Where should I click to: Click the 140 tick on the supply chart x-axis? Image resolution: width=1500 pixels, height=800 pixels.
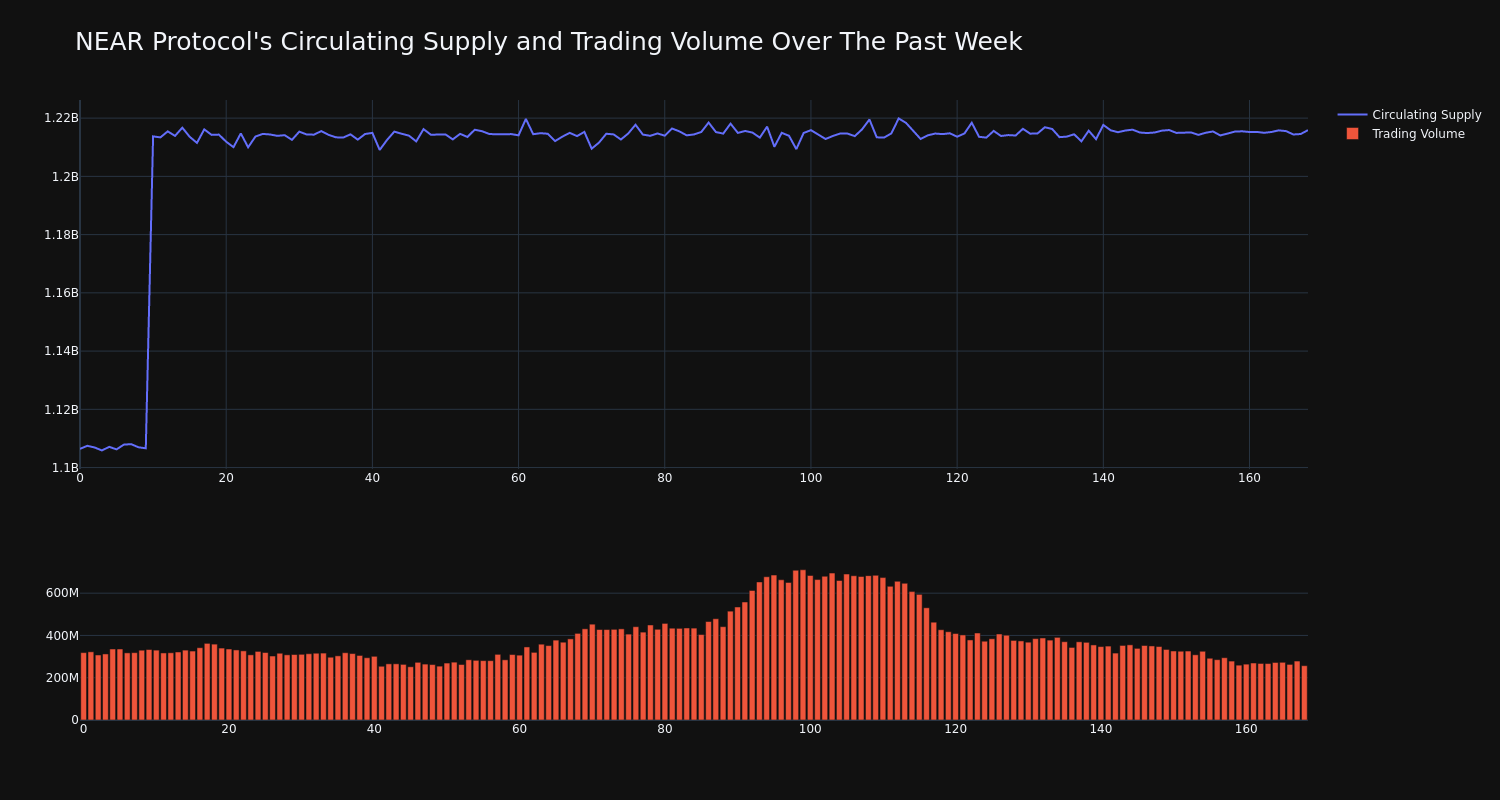pyautogui.click(x=1103, y=478)
